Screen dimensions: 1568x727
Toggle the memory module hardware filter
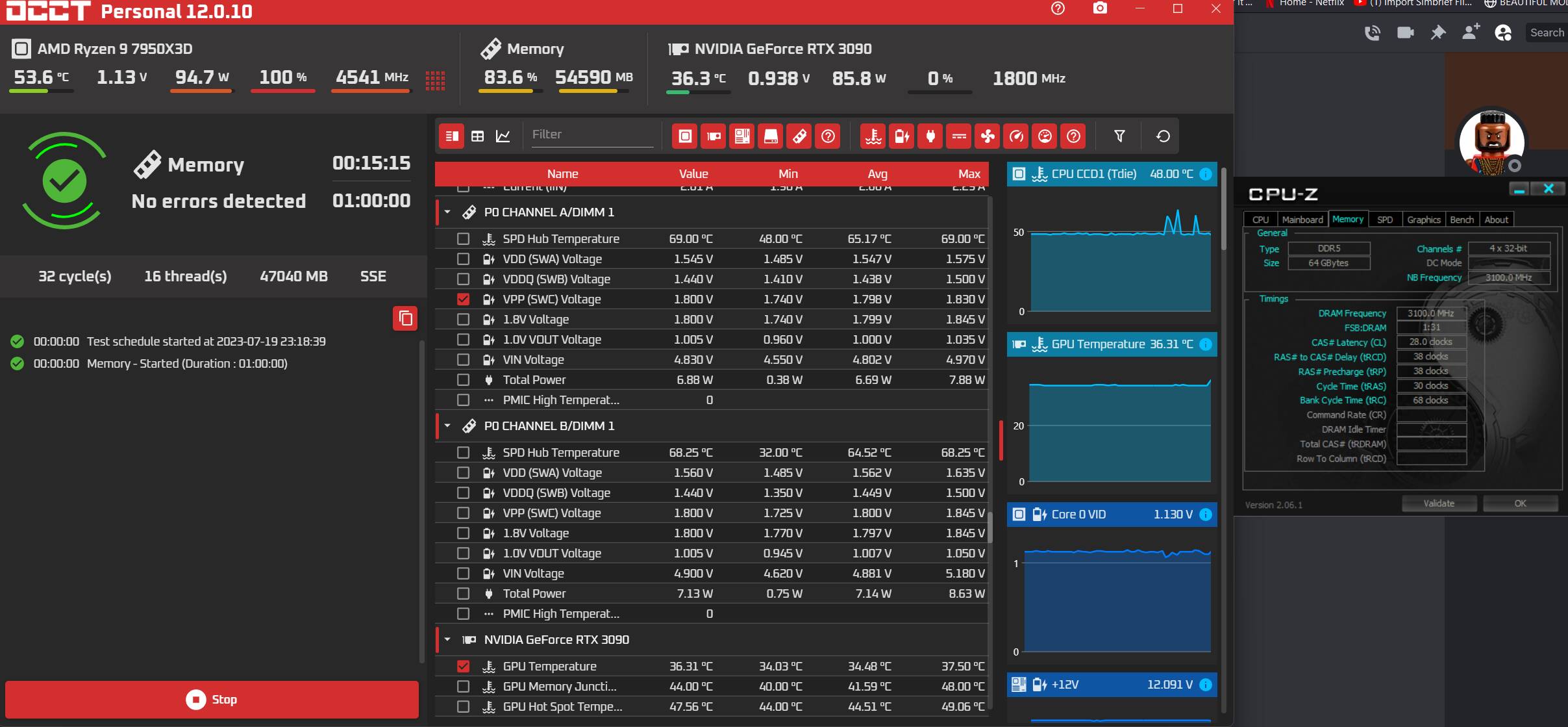point(799,136)
